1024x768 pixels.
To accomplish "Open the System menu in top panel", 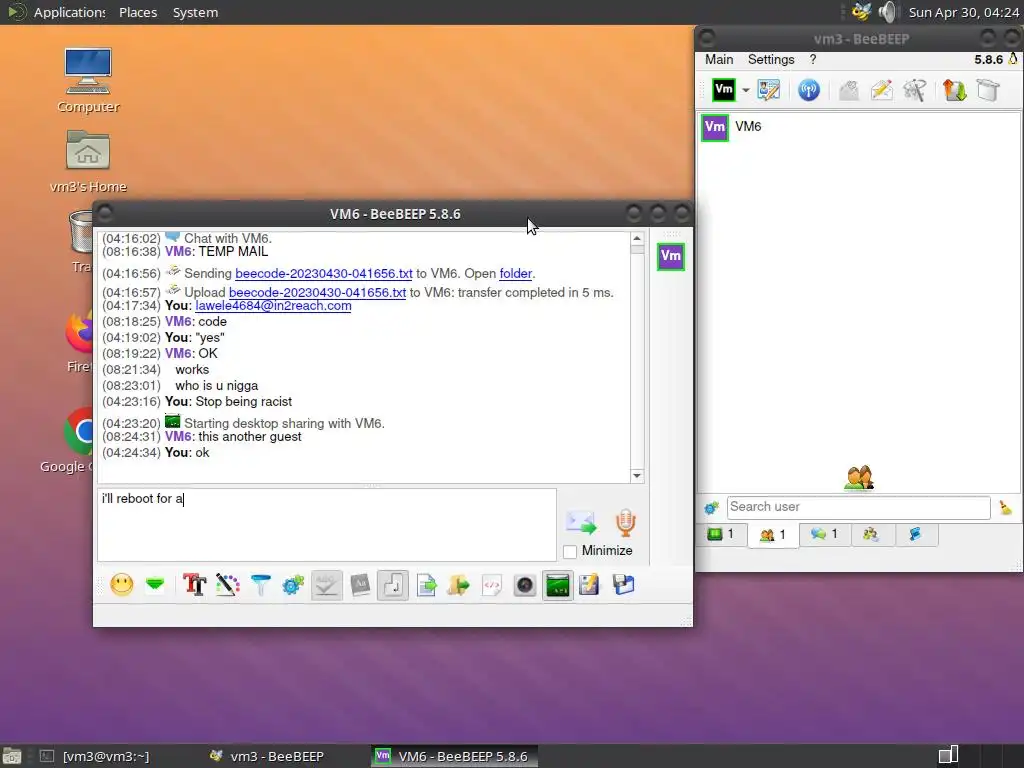I will pos(195,12).
